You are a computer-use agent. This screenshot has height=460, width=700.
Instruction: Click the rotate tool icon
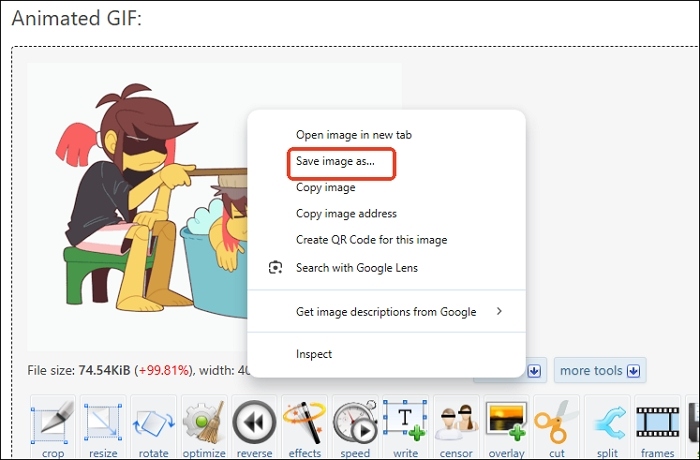(x=153, y=424)
